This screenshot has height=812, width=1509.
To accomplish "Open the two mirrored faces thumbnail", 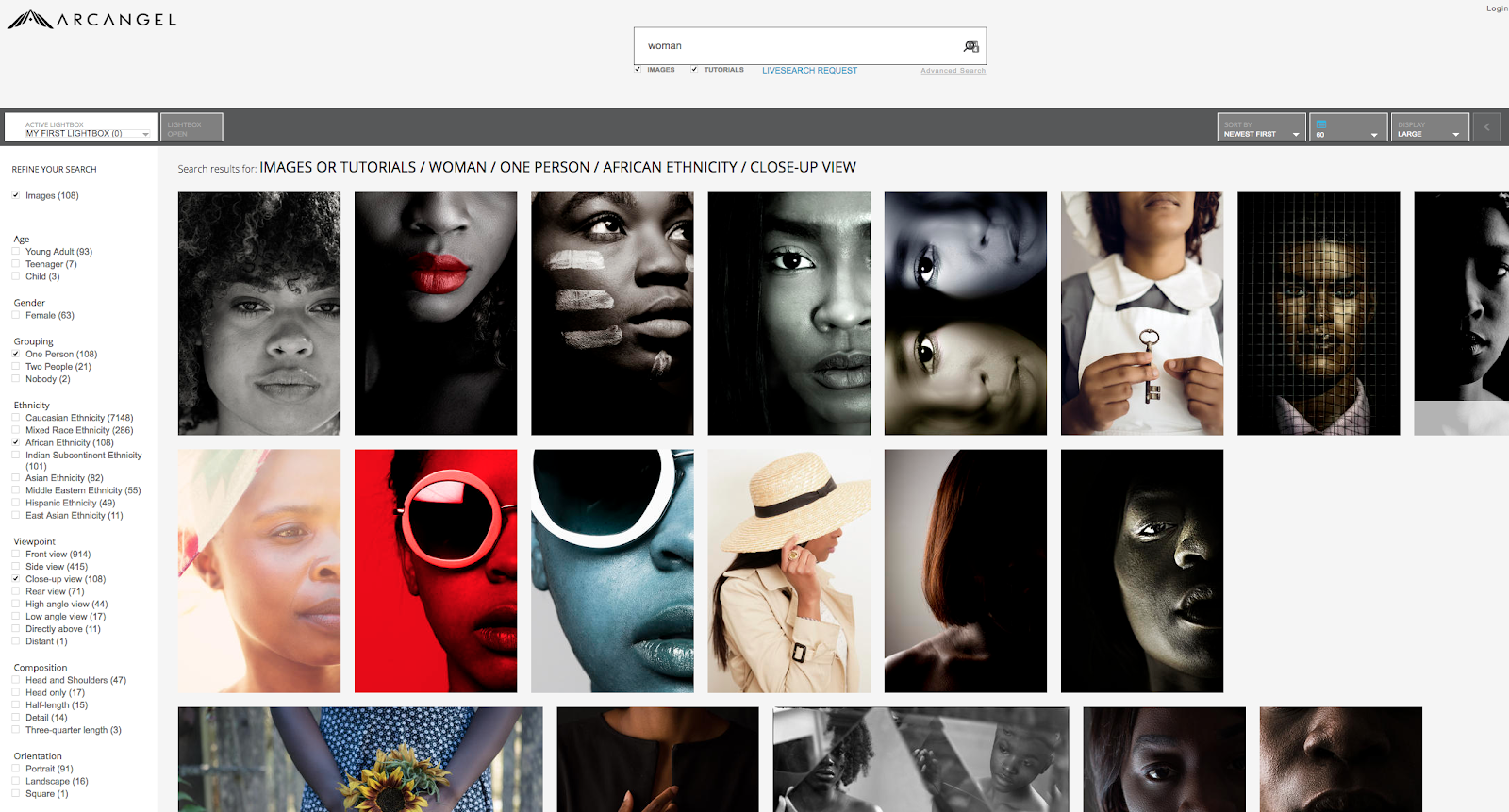I will tap(966, 313).
